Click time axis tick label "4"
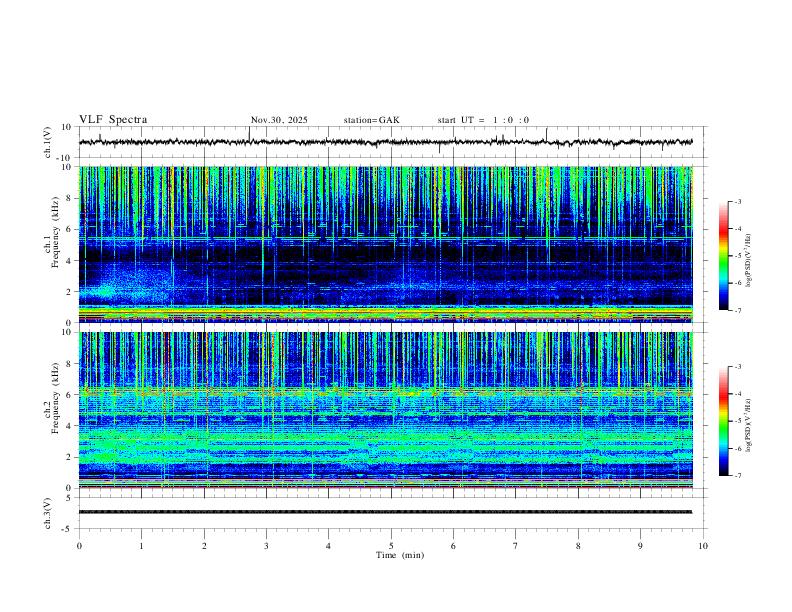The image size is (792, 612). [329, 546]
